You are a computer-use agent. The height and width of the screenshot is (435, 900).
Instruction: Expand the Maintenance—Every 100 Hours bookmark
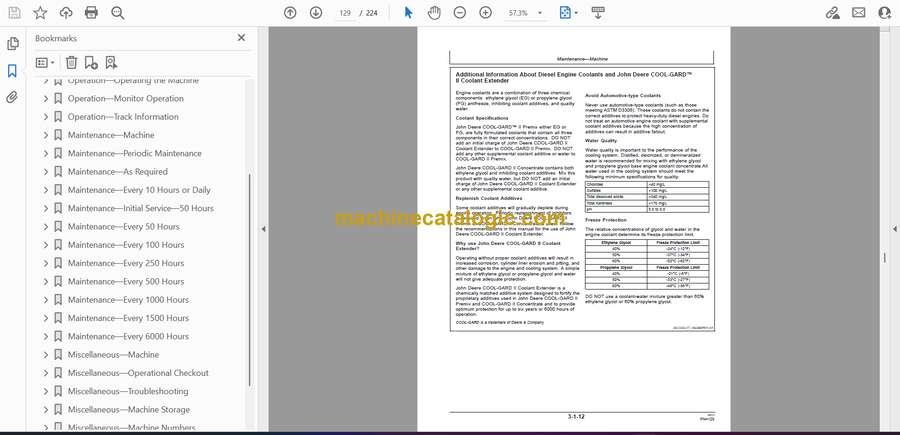[x=46, y=245]
